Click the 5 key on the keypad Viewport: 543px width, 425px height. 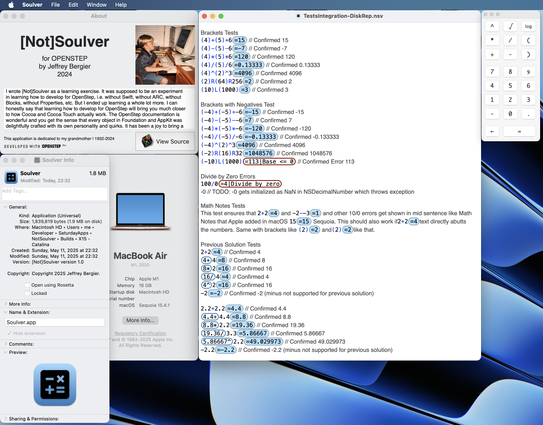pyautogui.click(x=510, y=86)
